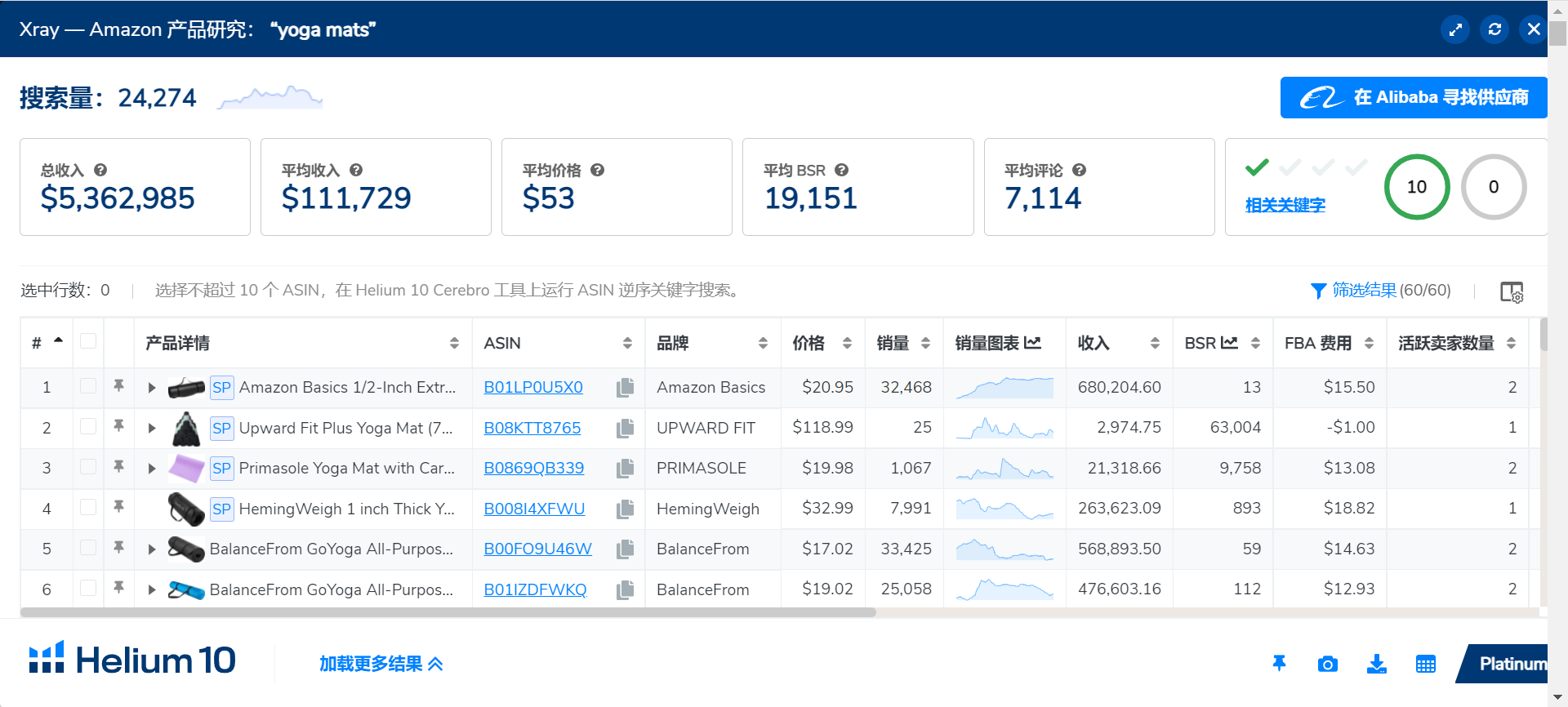Click the download export icon in footer

1376,664
